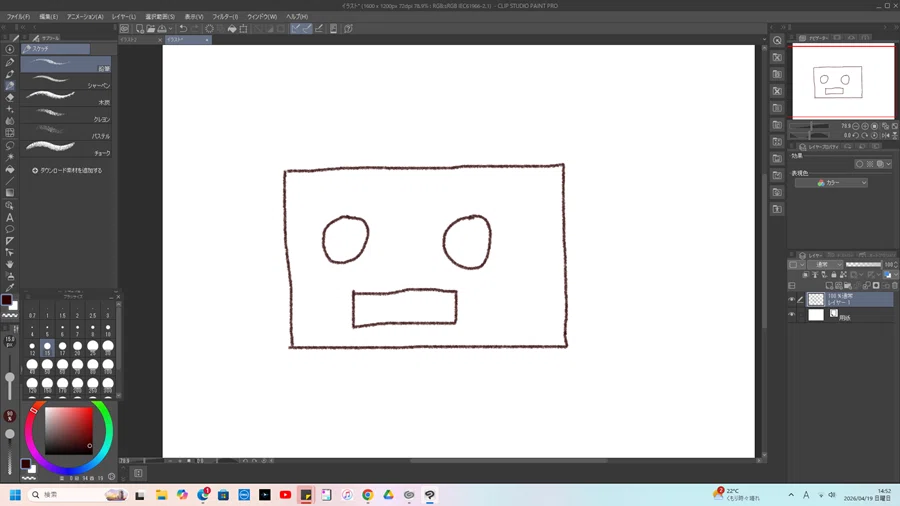Viewport: 900px width, 506px height.
Task: Click inside the color wheel square
Action: pos(69,431)
